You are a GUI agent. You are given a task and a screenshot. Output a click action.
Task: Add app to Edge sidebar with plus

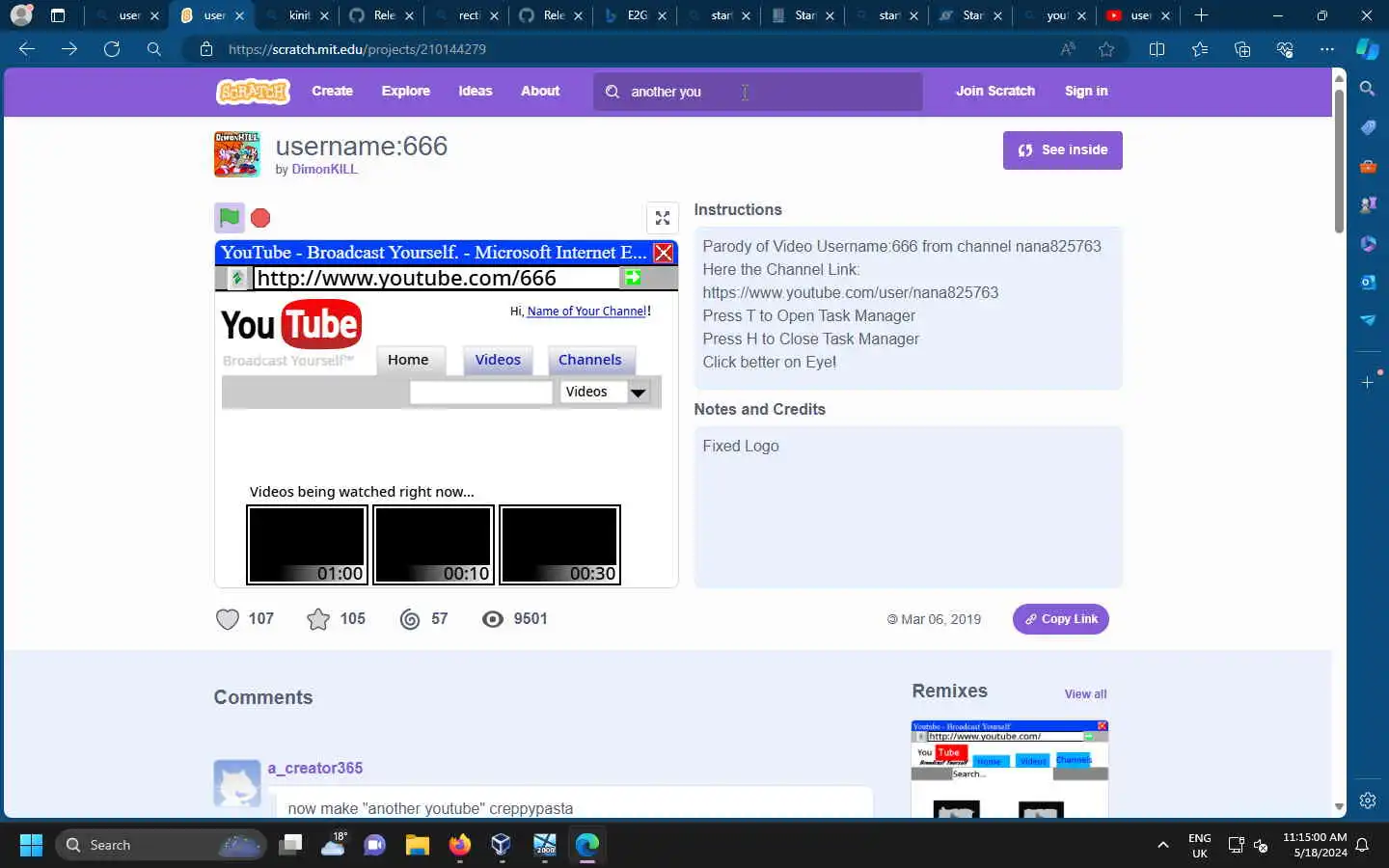tap(1368, 383)
